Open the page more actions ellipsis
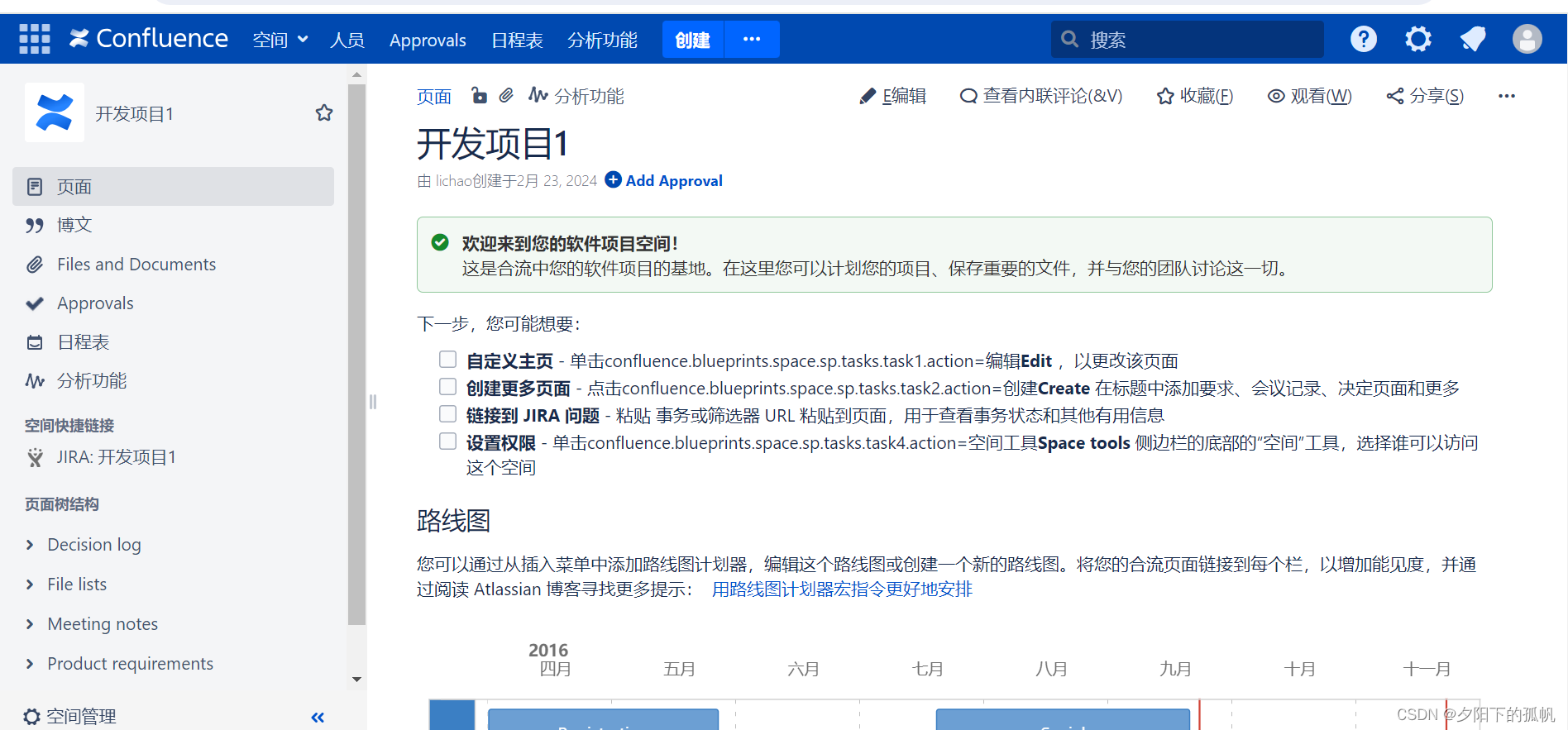This screenshot has height=730, width=1568. 1506,96
